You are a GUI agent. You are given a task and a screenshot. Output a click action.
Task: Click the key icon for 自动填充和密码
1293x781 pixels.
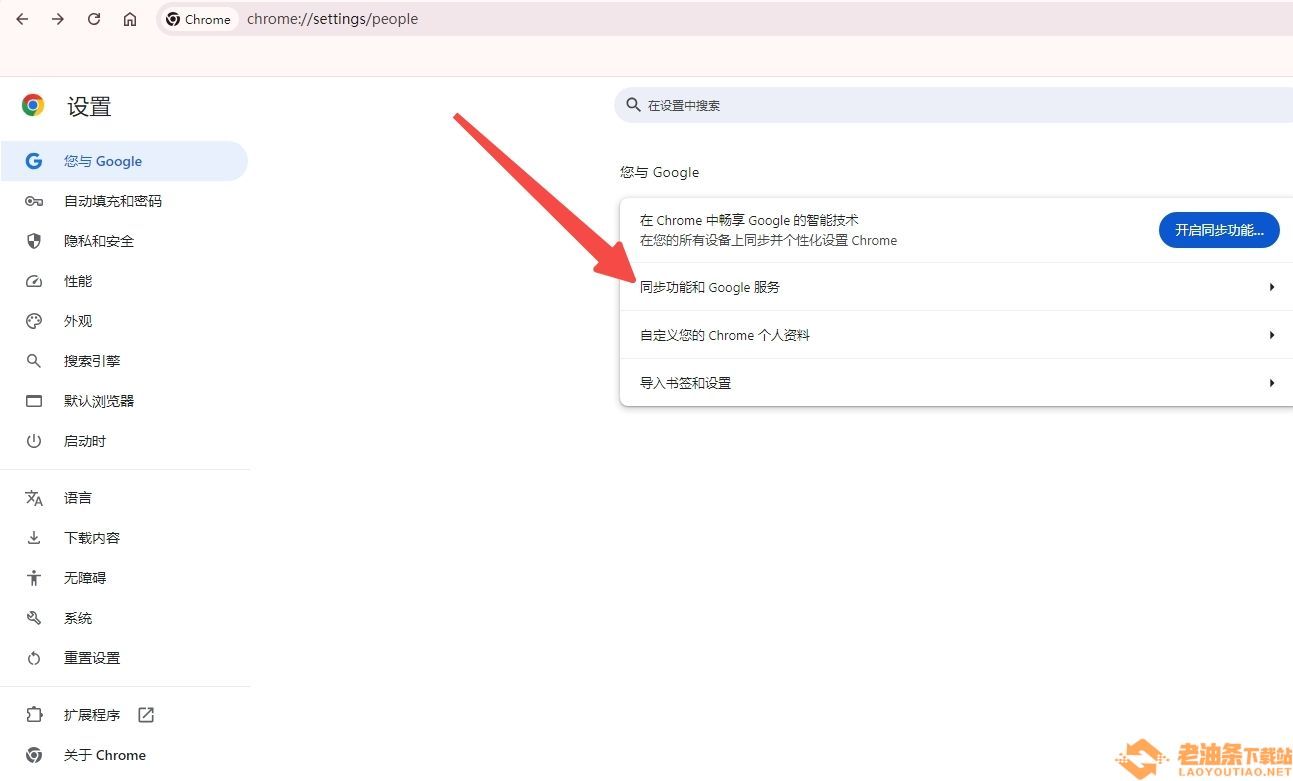click(34, 201)
